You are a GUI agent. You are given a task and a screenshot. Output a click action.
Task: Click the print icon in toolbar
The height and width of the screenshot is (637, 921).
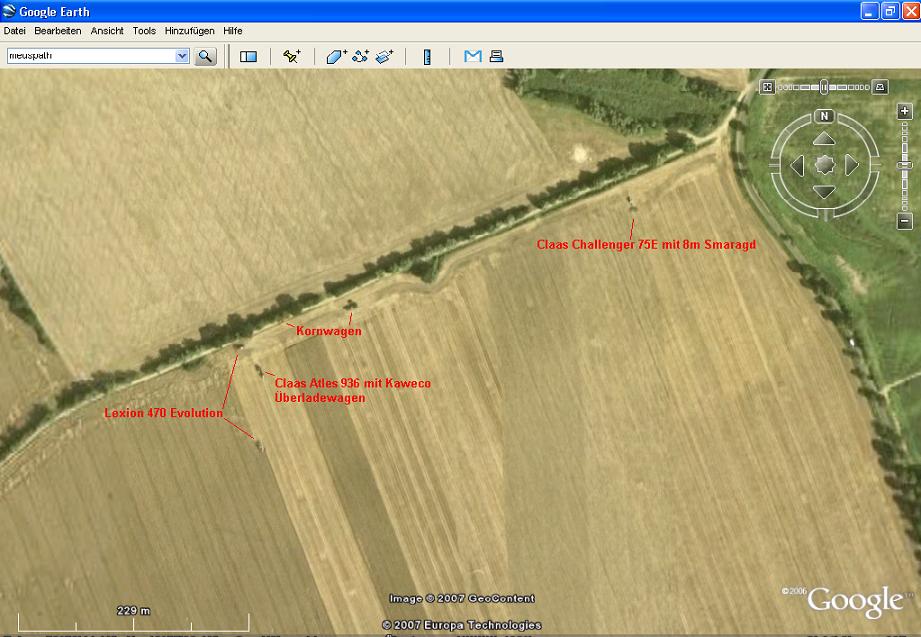pos(496,57)
